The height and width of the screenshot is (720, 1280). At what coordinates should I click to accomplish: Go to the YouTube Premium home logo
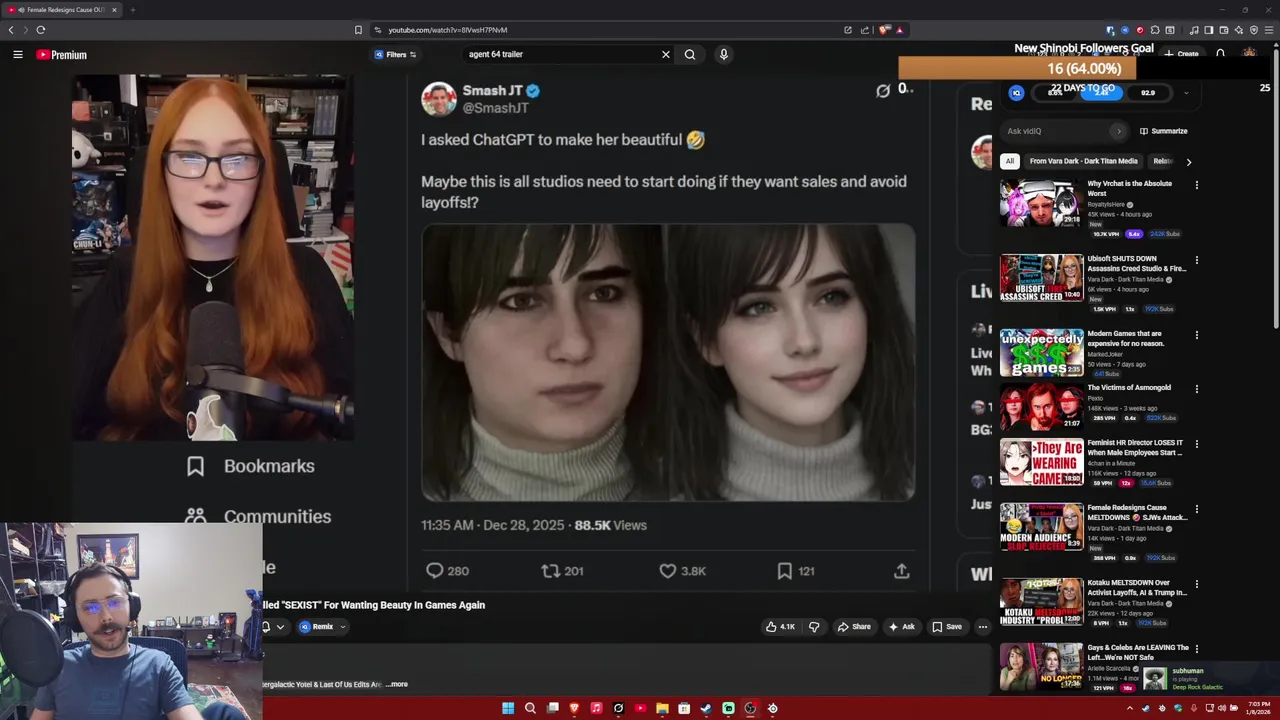click(62, 55)
